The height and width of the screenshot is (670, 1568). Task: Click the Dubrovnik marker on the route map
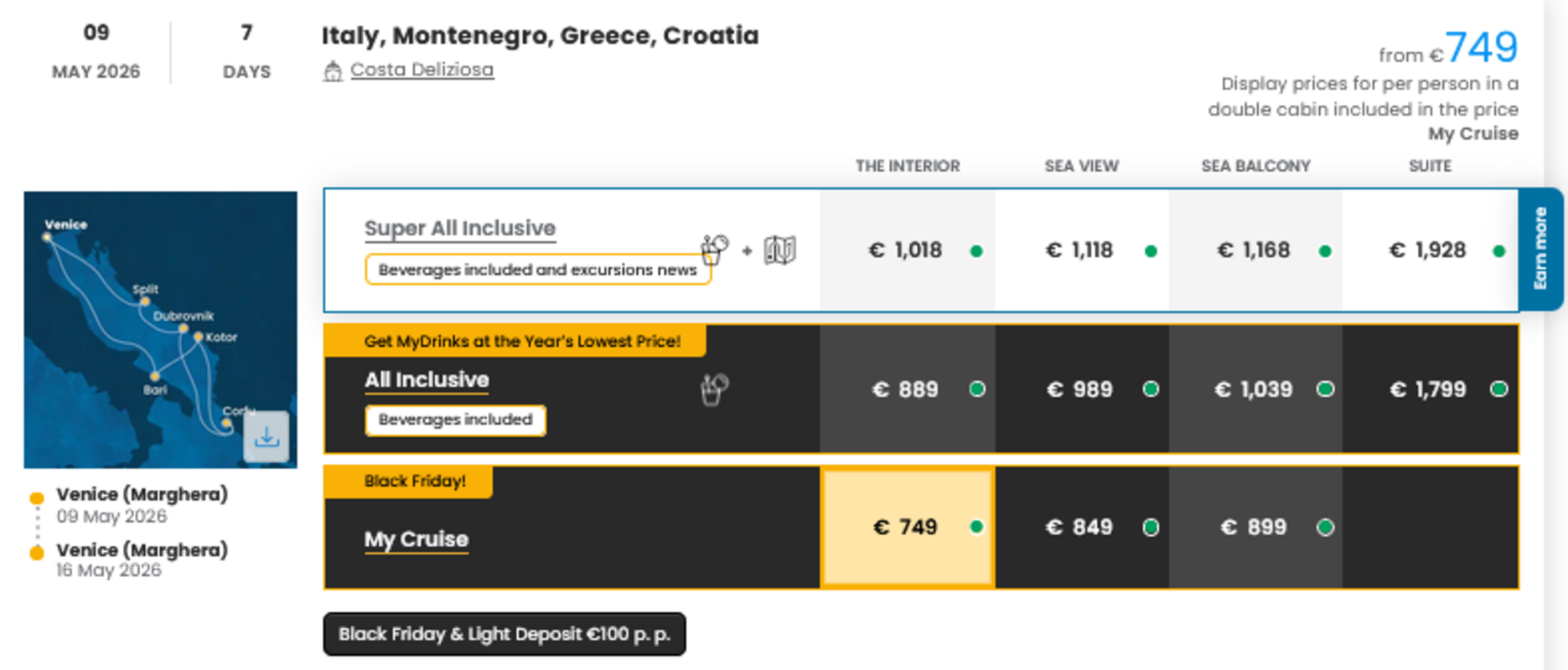[183, 327]
